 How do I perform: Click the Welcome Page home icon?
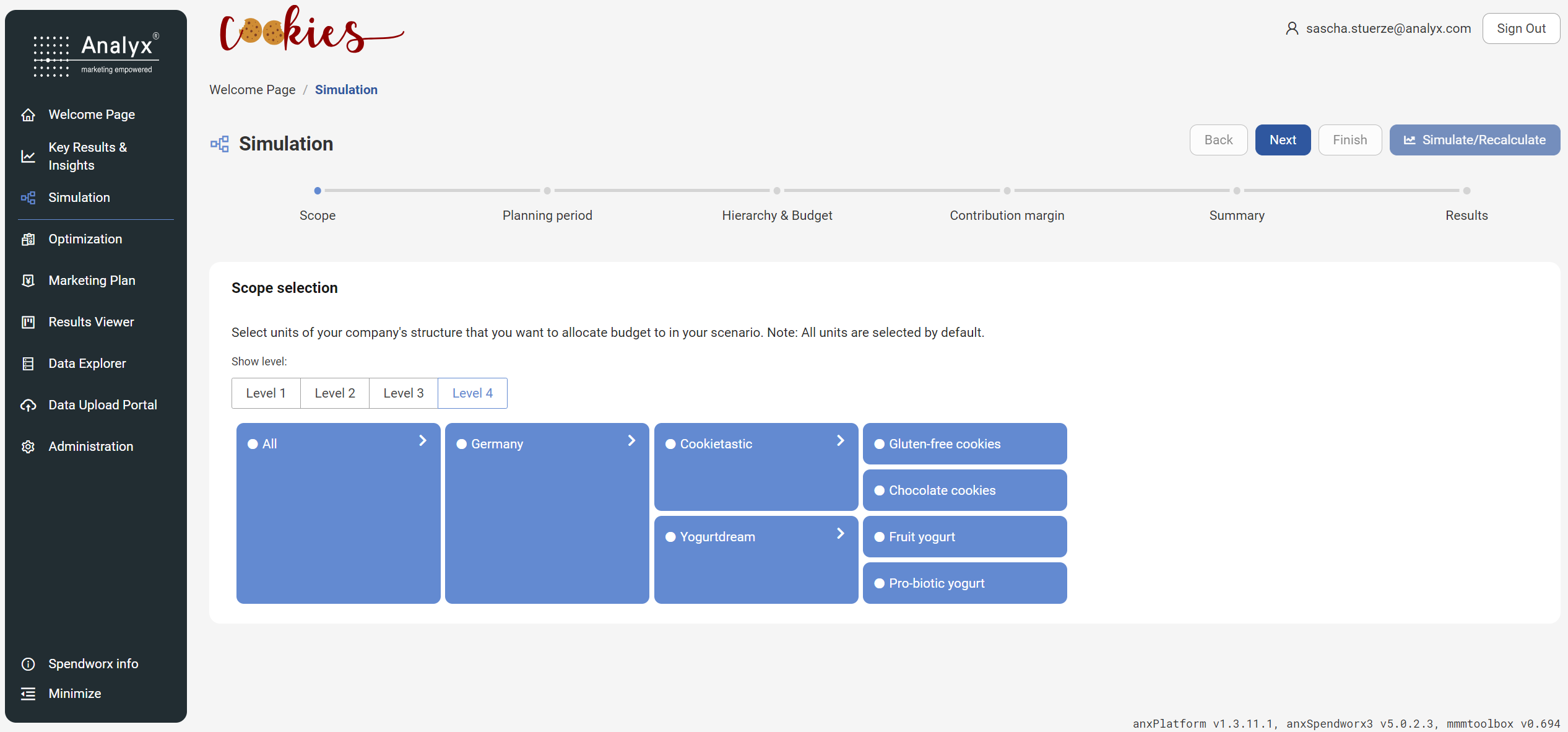[x=28, y=115]
